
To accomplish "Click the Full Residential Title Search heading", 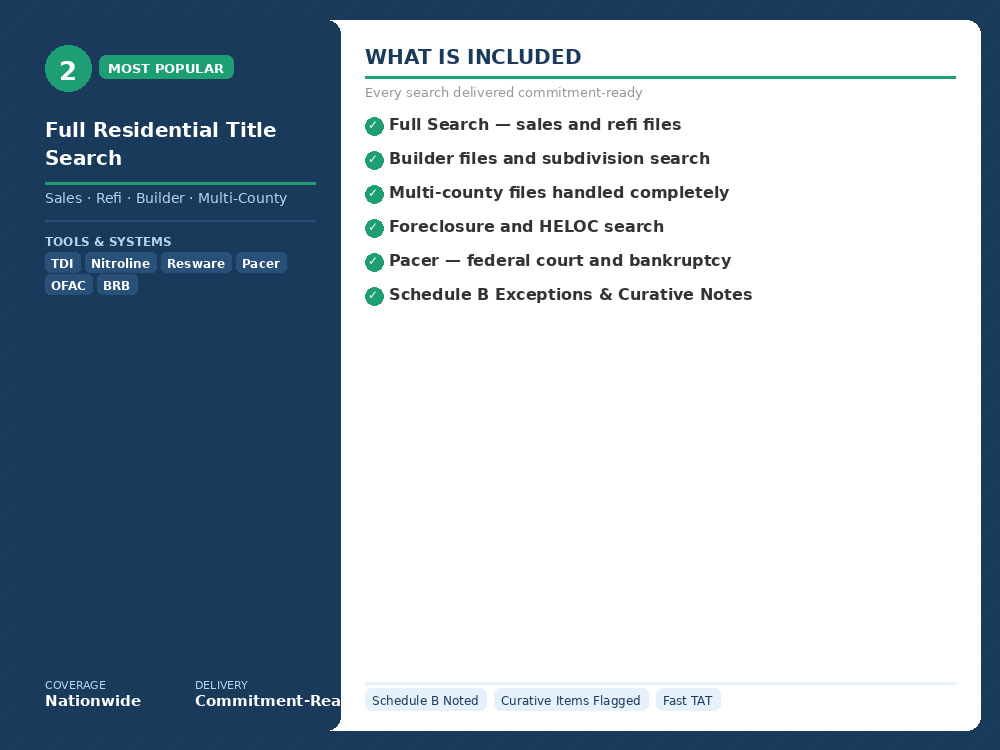I will pyautogui.click(x=161, y=143).
